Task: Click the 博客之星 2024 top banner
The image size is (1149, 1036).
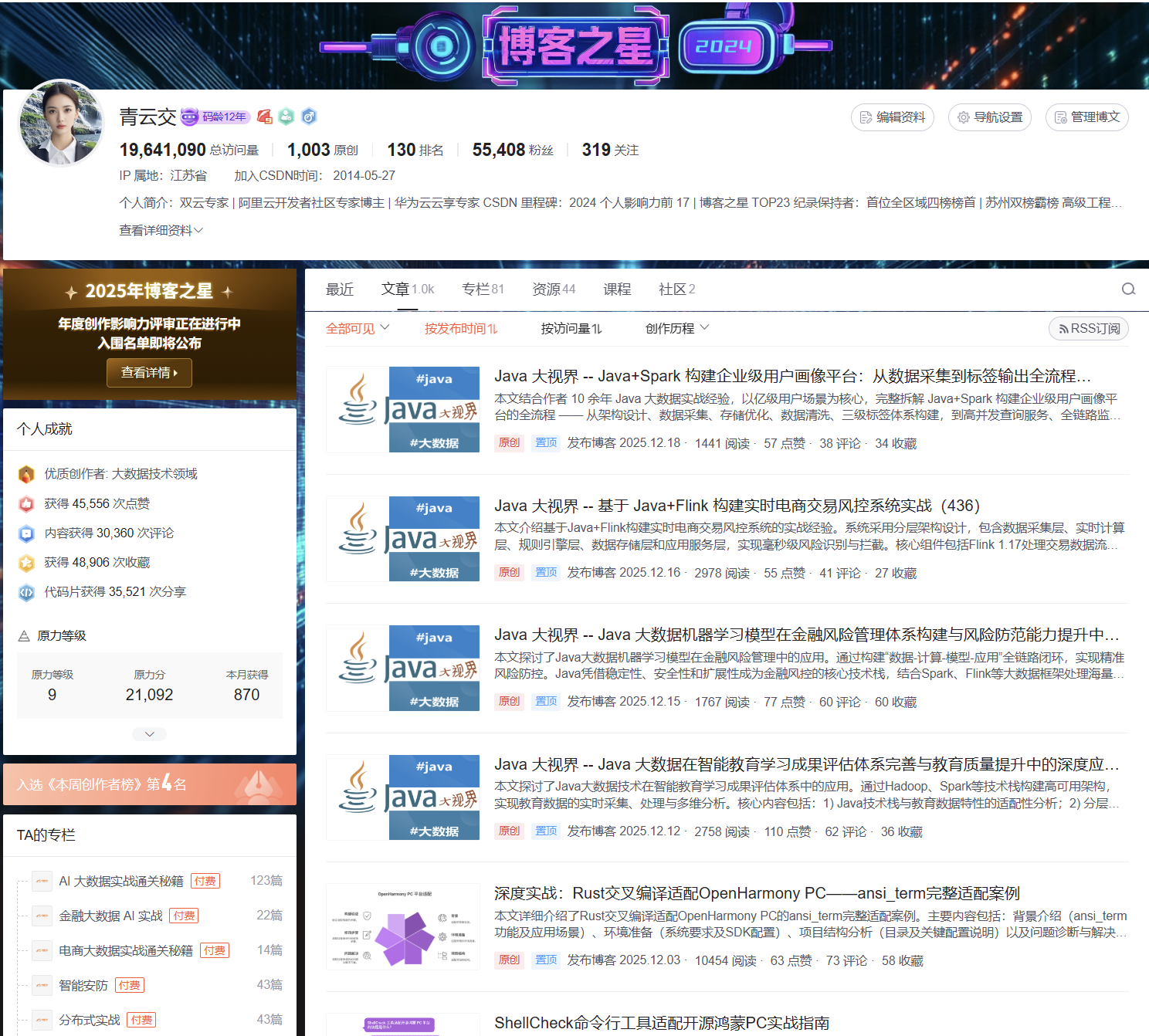Action: click(x=574, y=44)
